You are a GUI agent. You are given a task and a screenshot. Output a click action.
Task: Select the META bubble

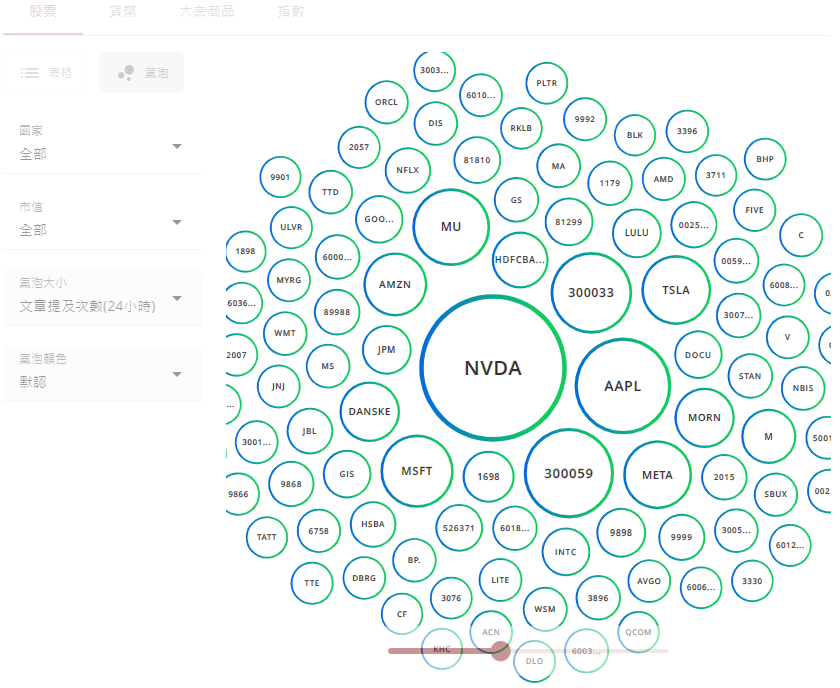[657, 475]
